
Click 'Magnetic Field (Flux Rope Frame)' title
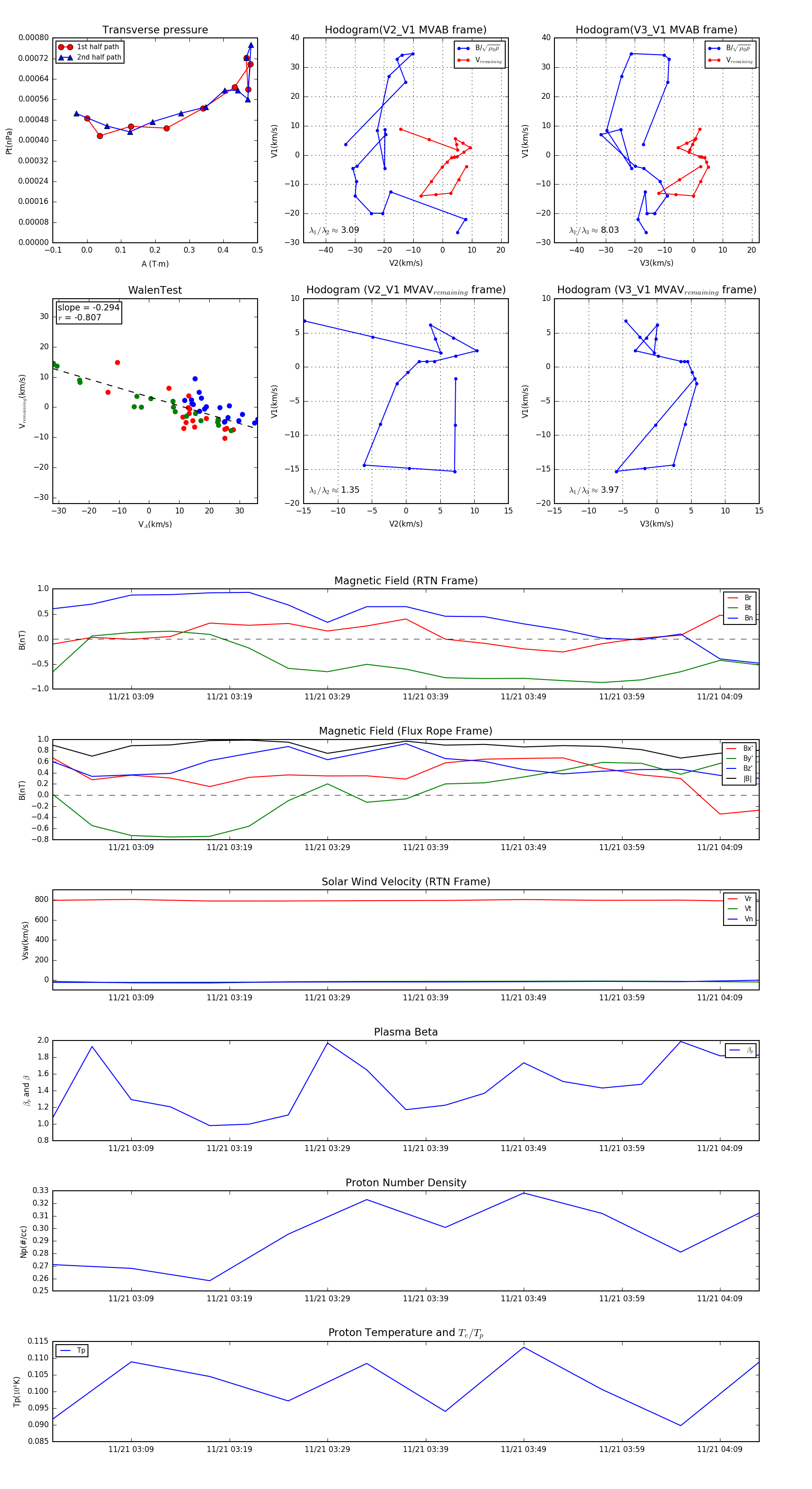point(406,731)
